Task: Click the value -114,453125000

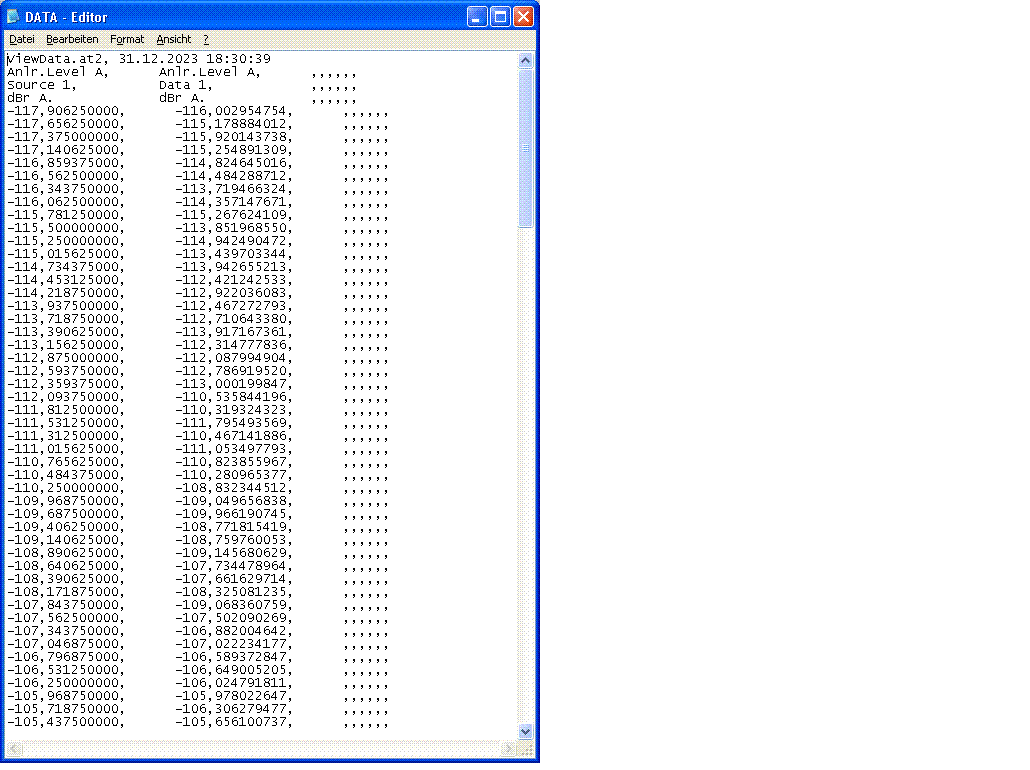Action: (65, 280)
